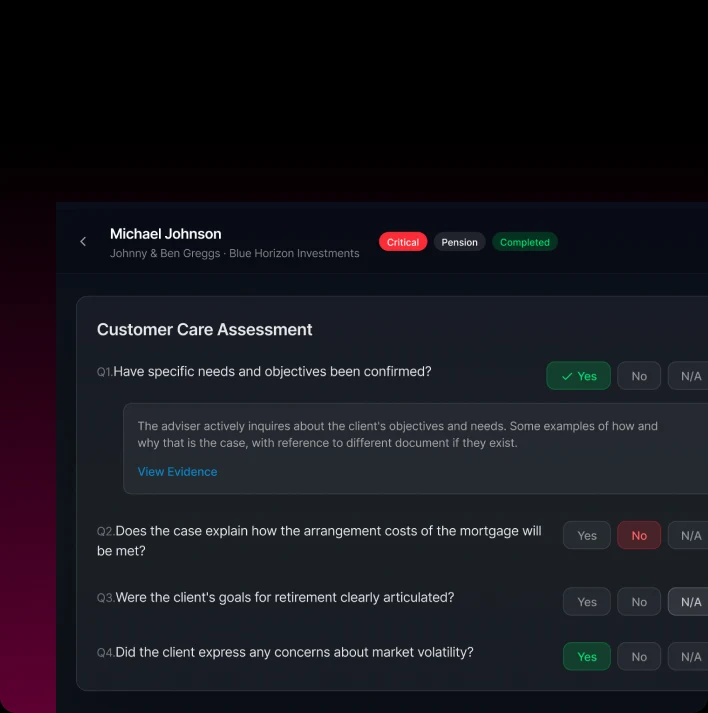Click the adviser explanation text under Q1
The height and width of the screenshot is (713, 708).
click(398, 434)
